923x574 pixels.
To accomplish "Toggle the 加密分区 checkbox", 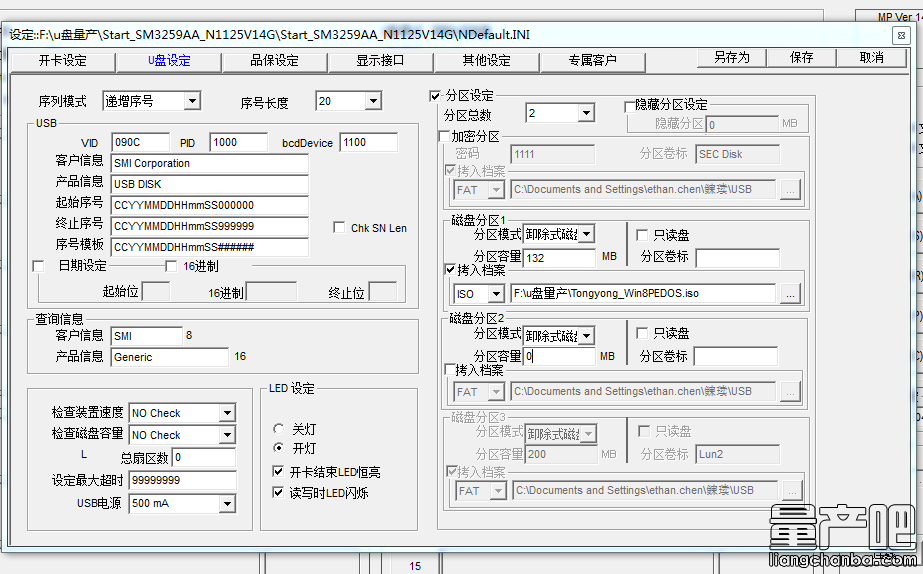I will tap(445, 136).
